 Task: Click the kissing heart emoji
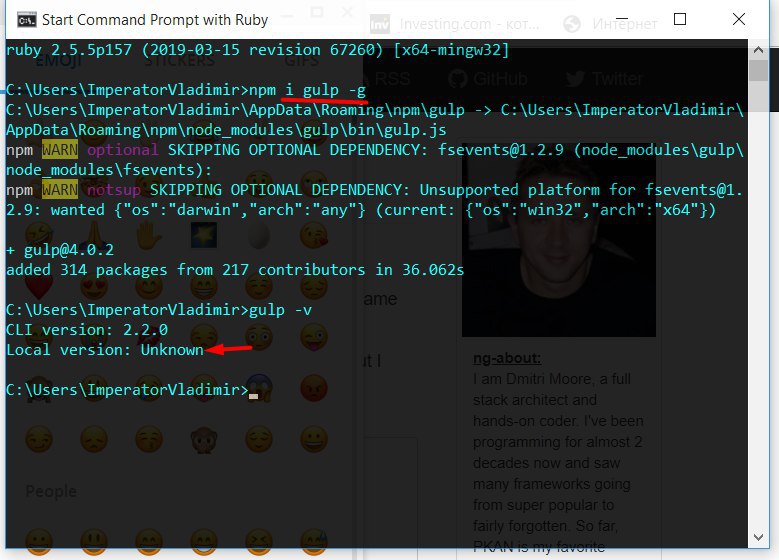click(x=313, y=236)
